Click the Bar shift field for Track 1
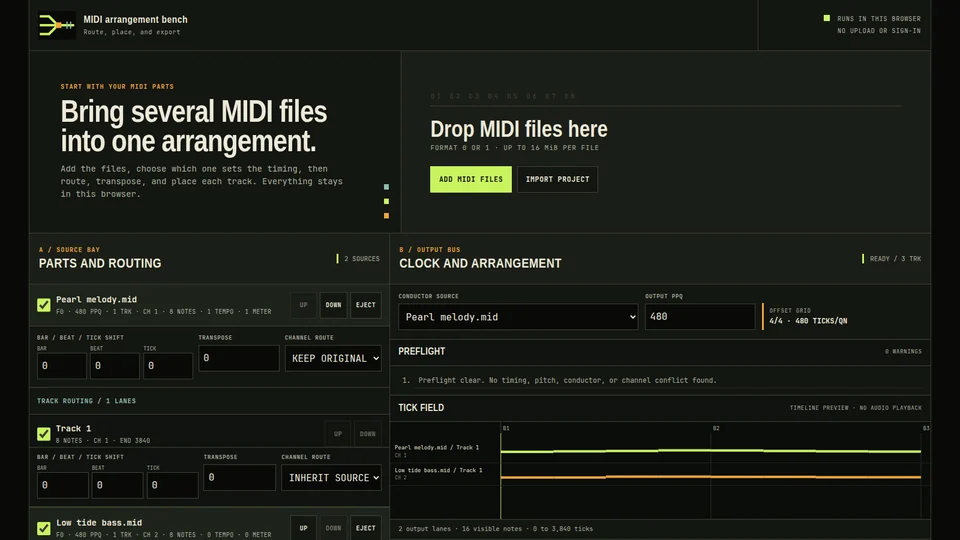 (x=62, y=485)
